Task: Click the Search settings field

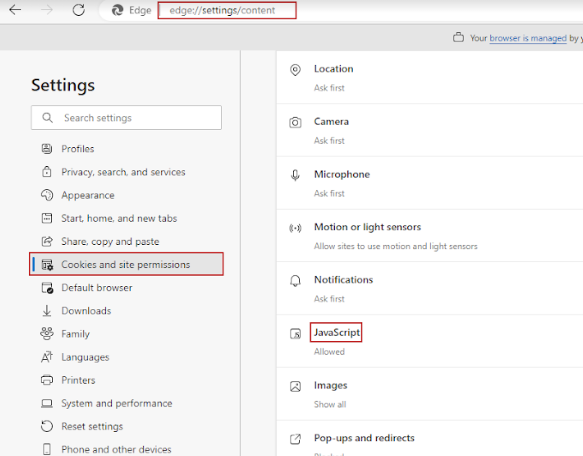Action: [126, 118]
